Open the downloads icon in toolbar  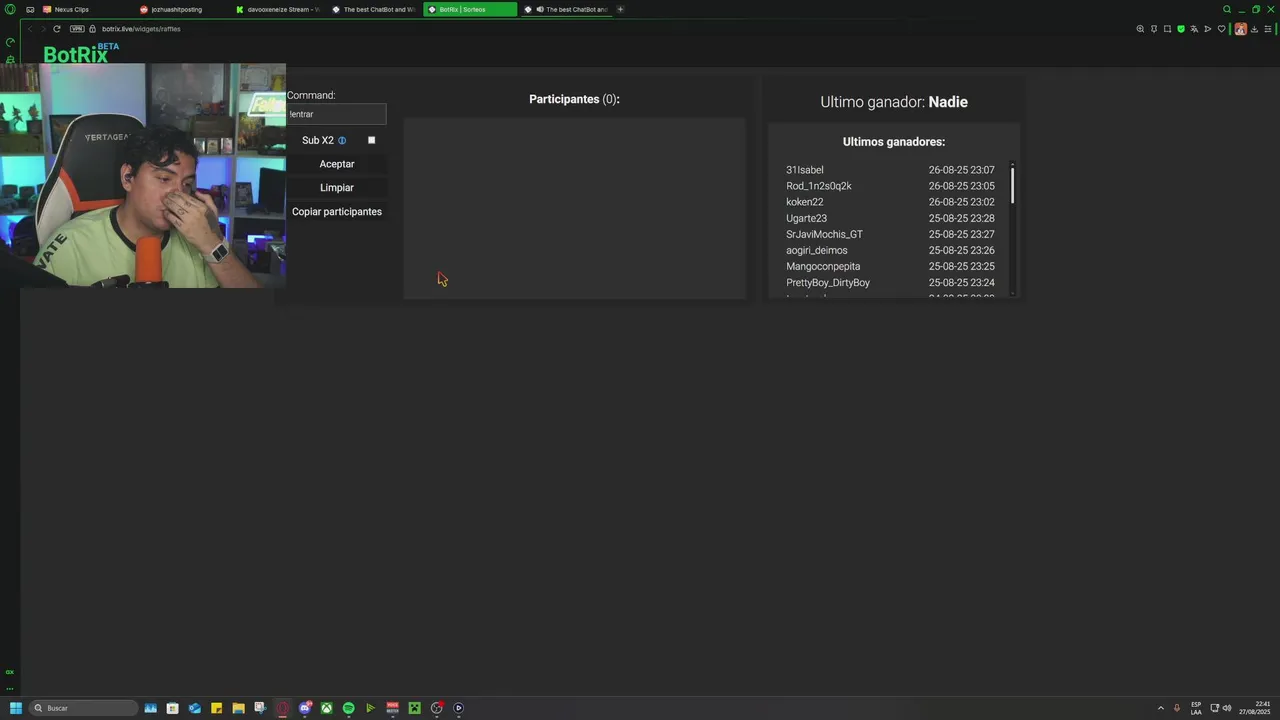pyautogui.click(x=1254, y=29)
